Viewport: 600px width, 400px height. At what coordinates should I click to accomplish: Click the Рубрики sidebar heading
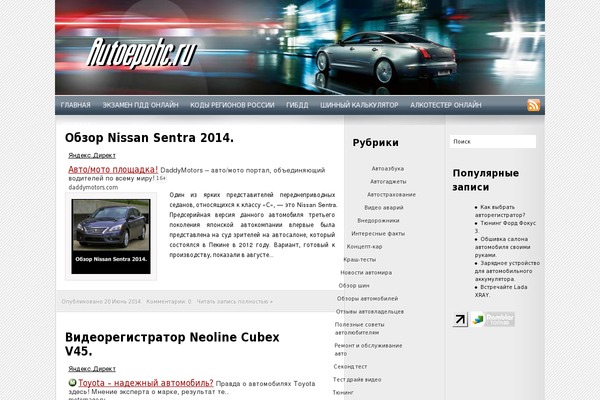click(x=375, y=142)
